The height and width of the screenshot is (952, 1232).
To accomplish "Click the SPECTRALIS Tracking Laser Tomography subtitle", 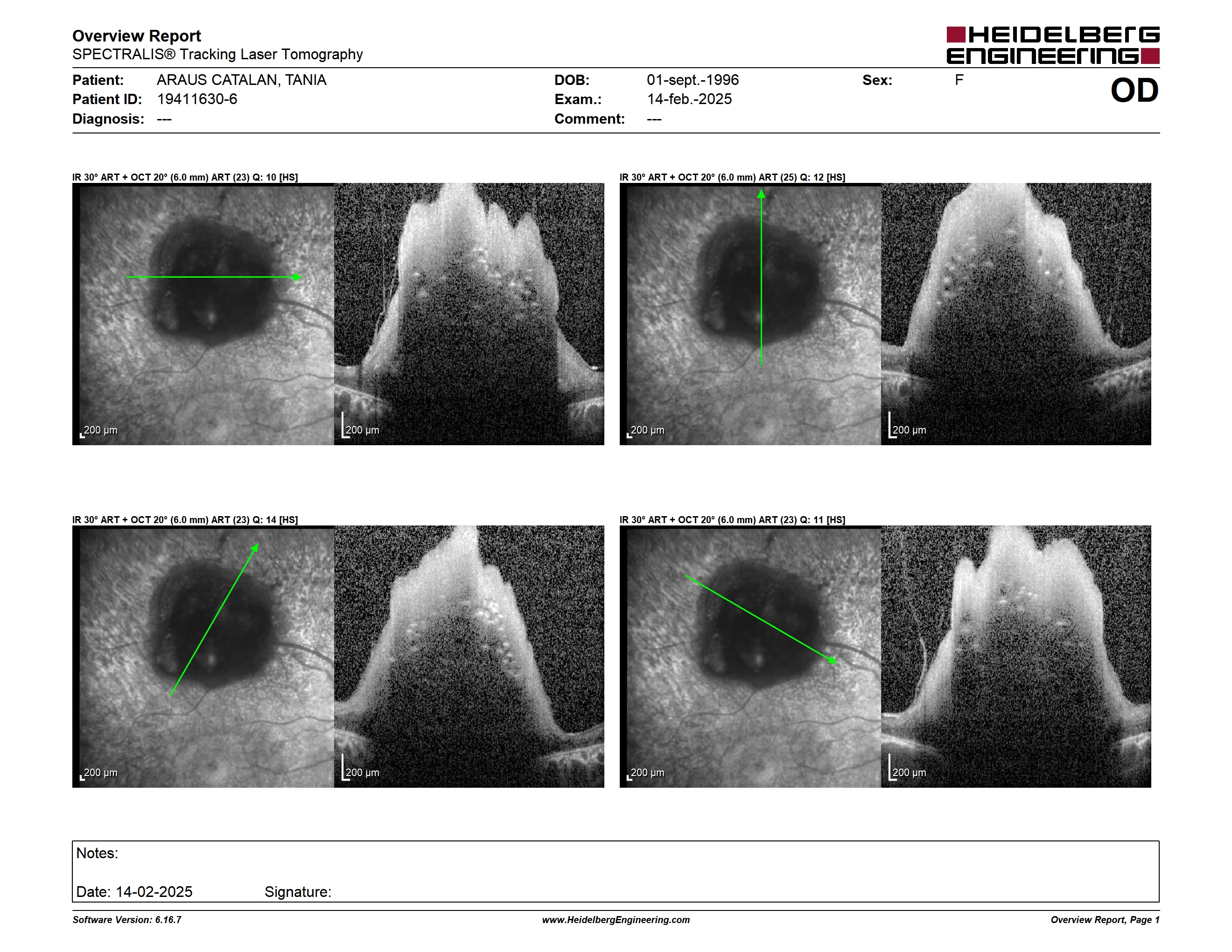I will tap(217, 54).
